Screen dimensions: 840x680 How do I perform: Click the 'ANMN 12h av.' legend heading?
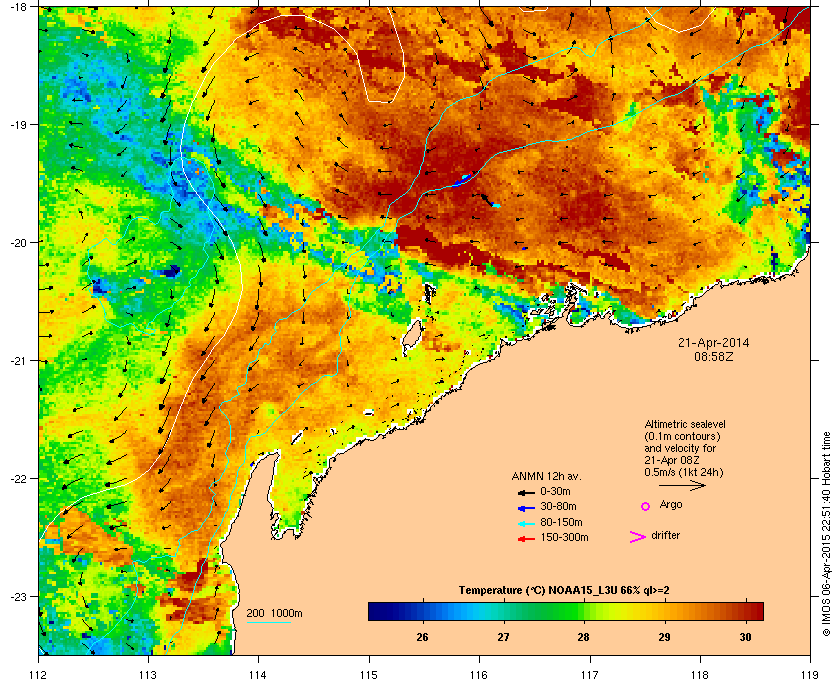coord(546,476)
